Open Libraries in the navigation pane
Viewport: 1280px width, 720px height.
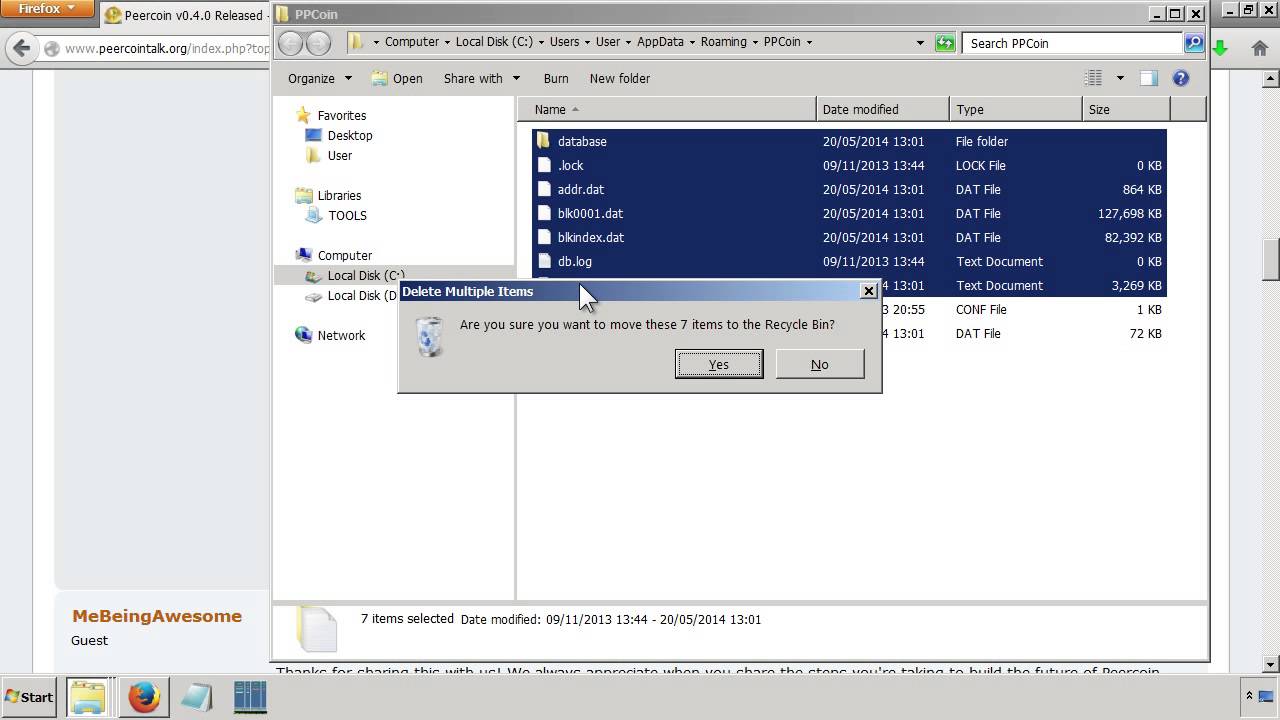tap(339, 195)
